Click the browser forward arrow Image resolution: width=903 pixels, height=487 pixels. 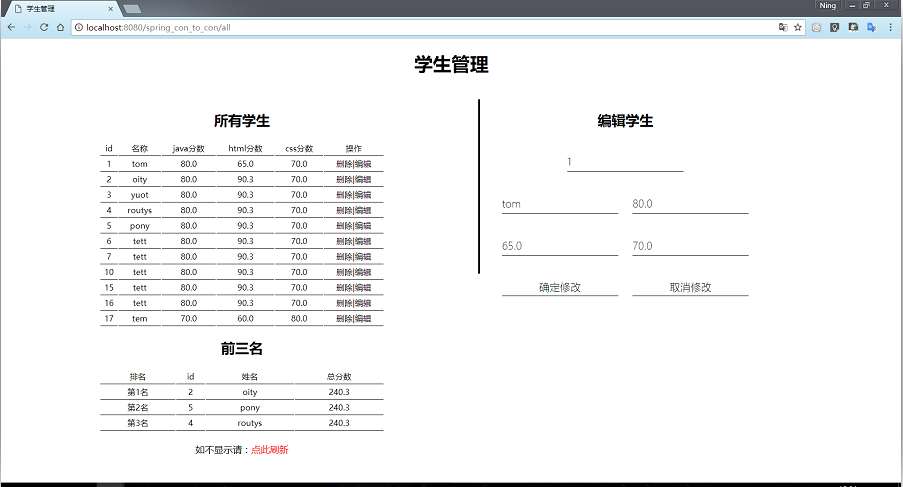click(x=27, y=27)
